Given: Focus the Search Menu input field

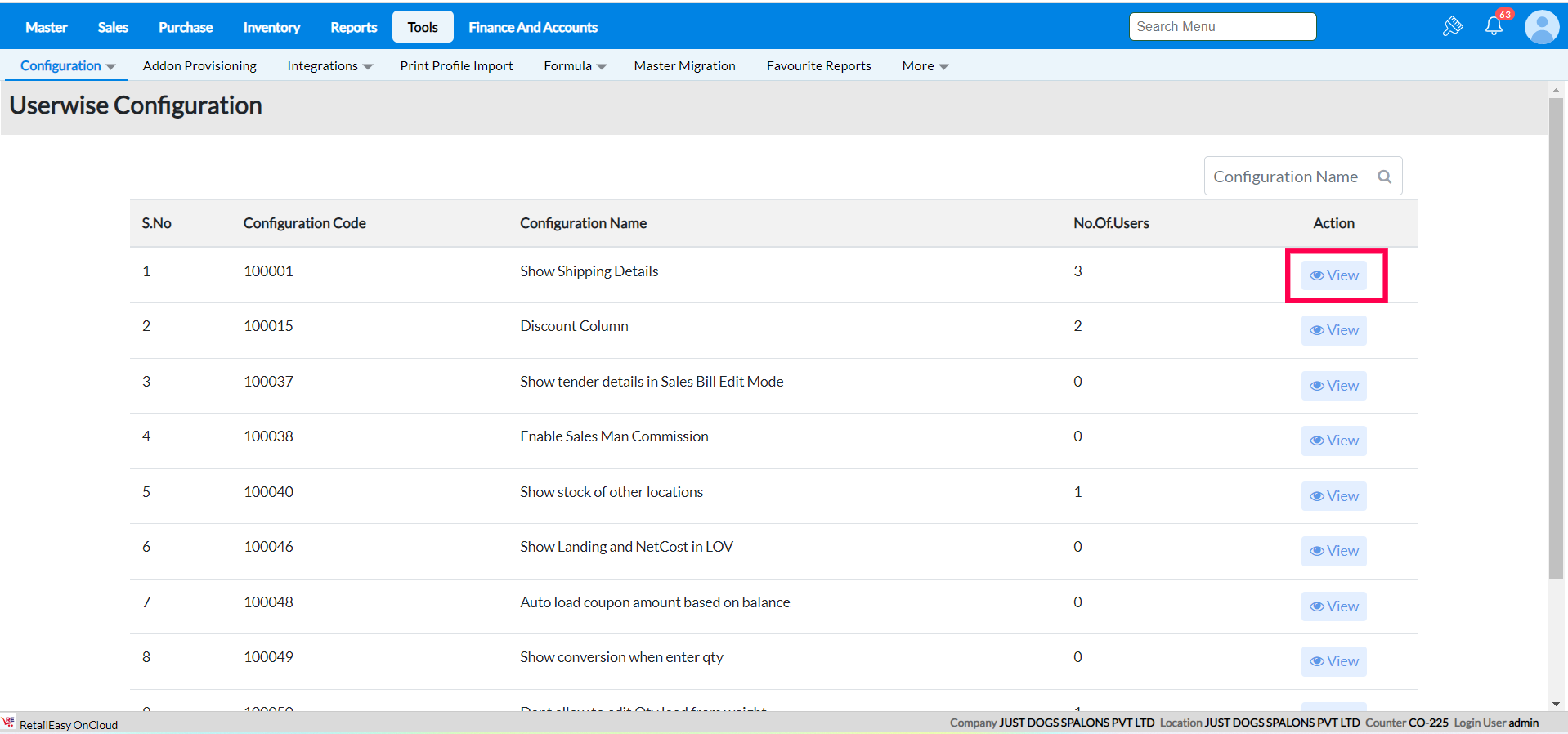Looking at the screenshot, I should click(x=1222, y=26).
